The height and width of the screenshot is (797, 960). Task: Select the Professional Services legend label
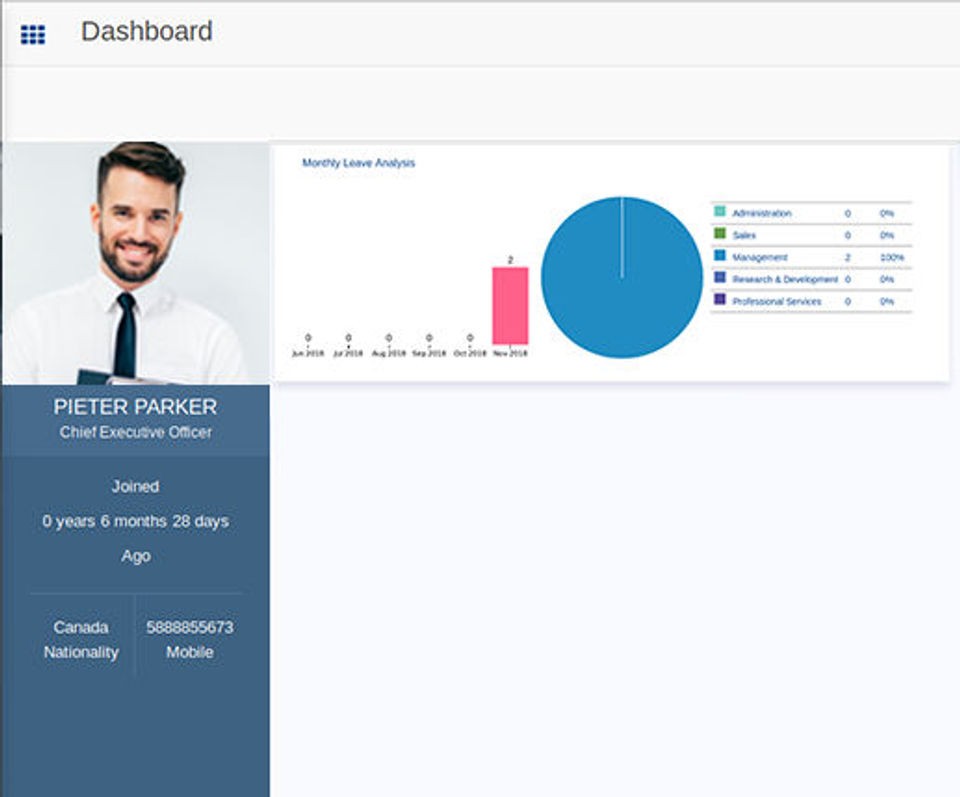776,301
